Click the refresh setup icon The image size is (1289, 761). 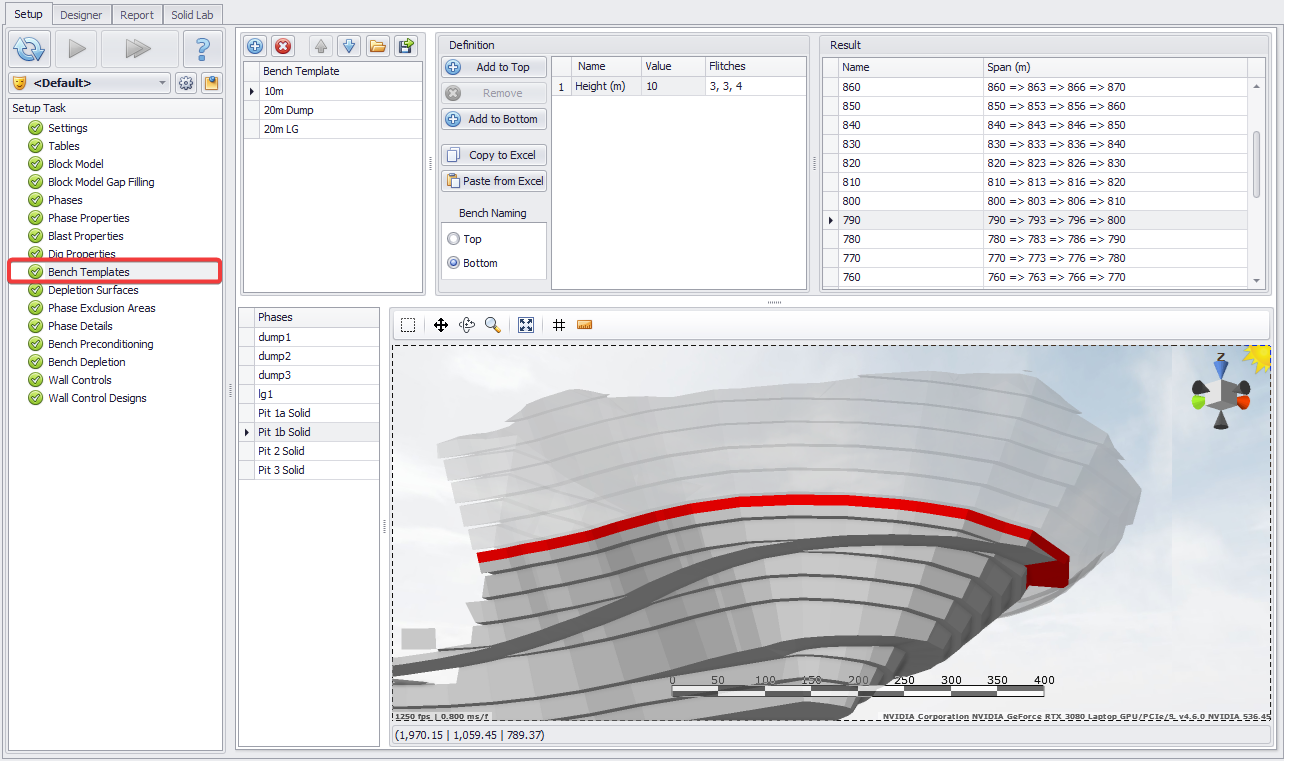(x=30, y=48)
